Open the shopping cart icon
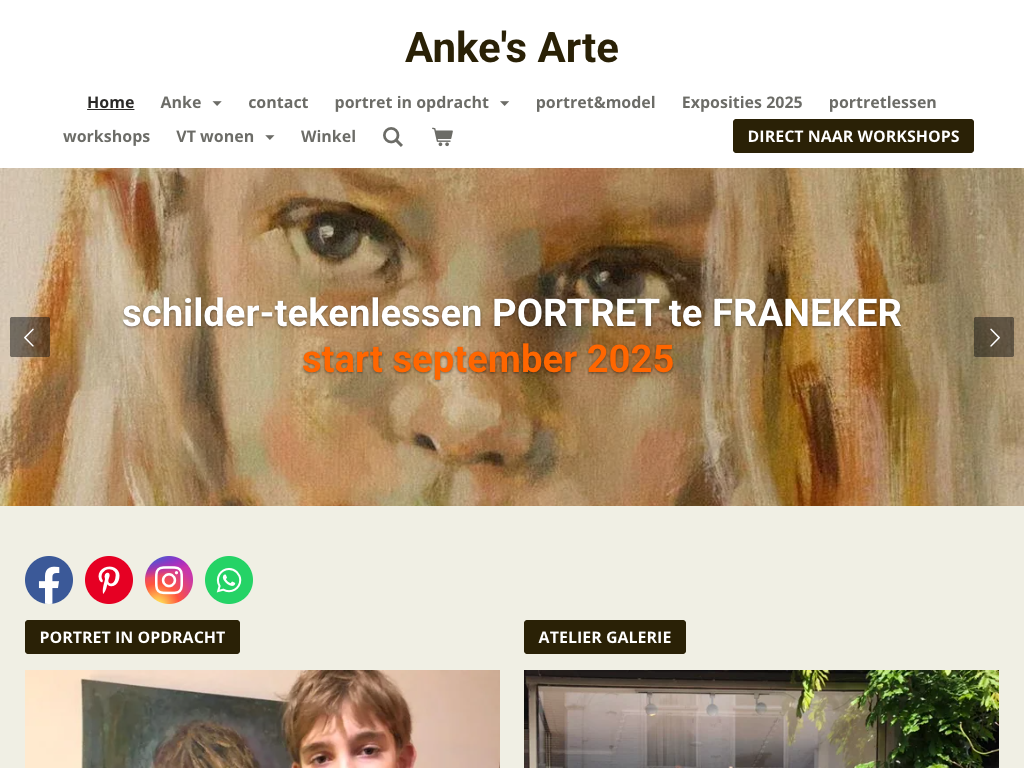Viewport: 1024px width, 768px height. tap(442, 136)
